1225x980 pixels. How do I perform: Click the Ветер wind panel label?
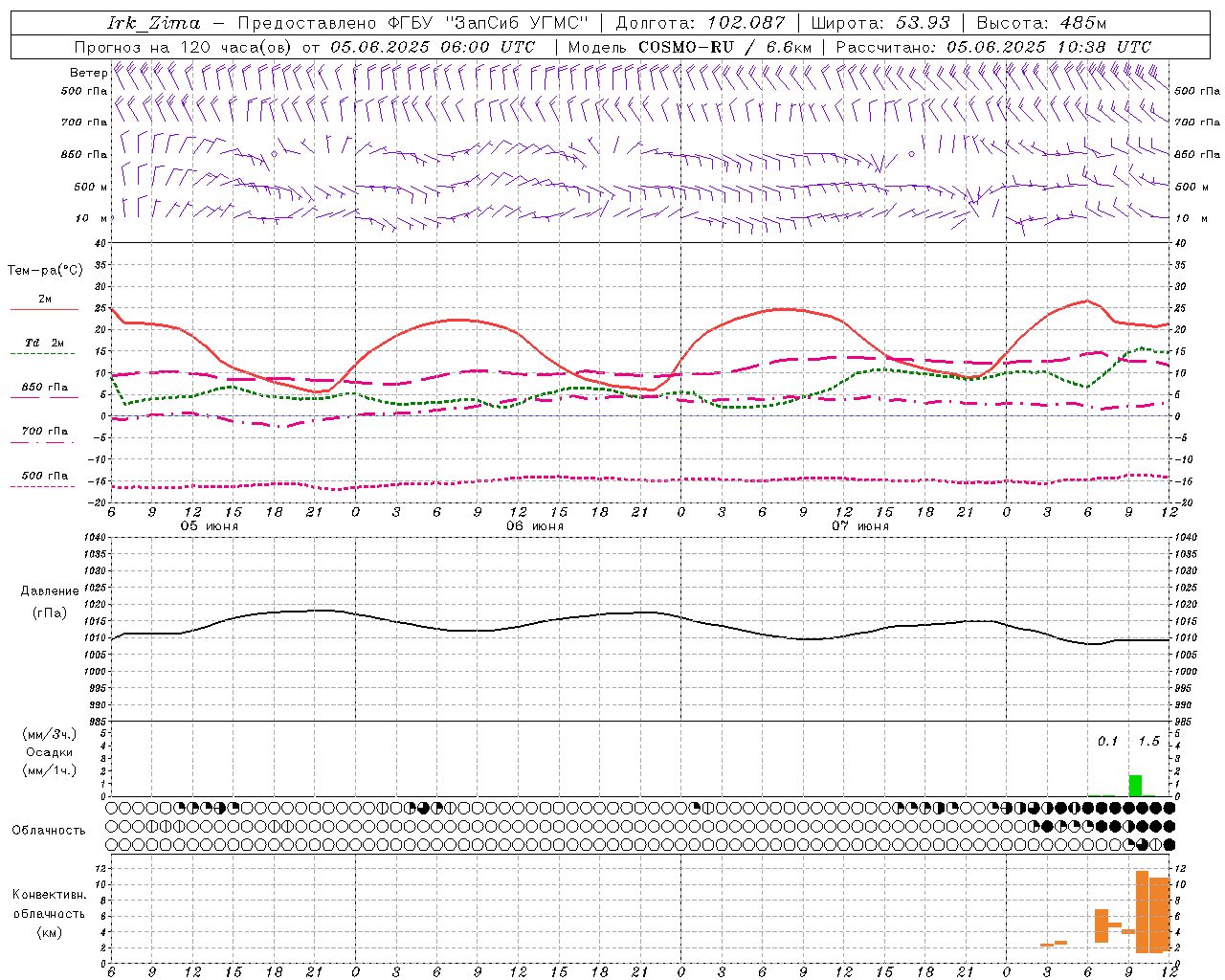click(88, 73)
